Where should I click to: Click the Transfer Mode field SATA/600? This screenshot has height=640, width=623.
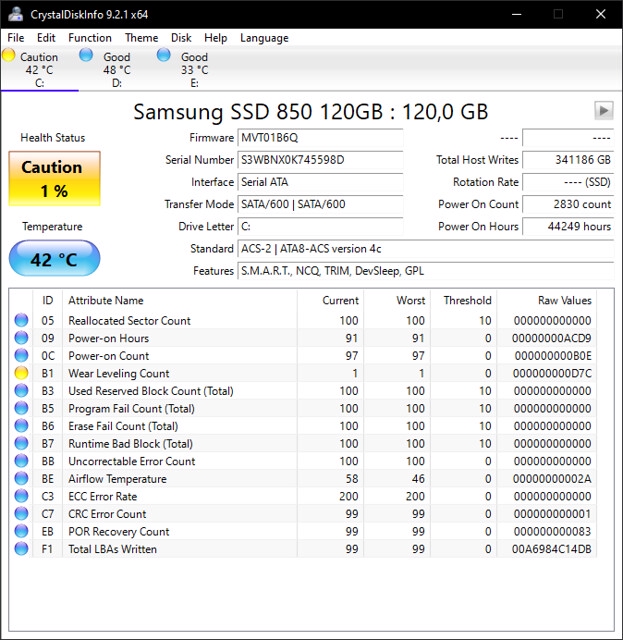click(x=320, y=204)
